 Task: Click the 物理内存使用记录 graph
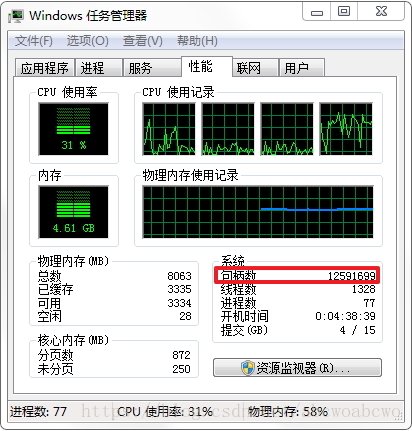tap(258, 212)
